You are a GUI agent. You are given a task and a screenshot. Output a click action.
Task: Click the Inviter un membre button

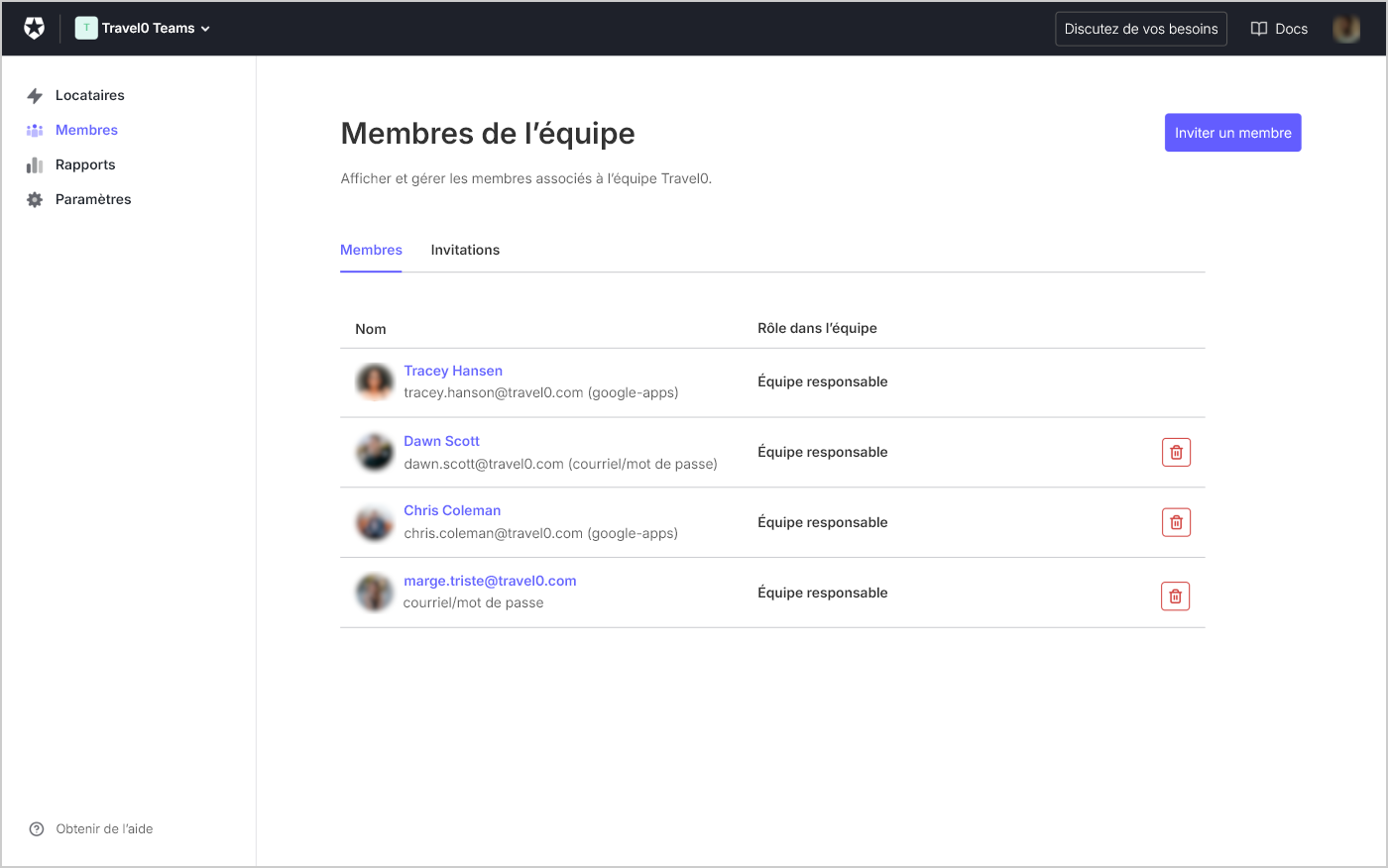click(x=1232, y=132)
